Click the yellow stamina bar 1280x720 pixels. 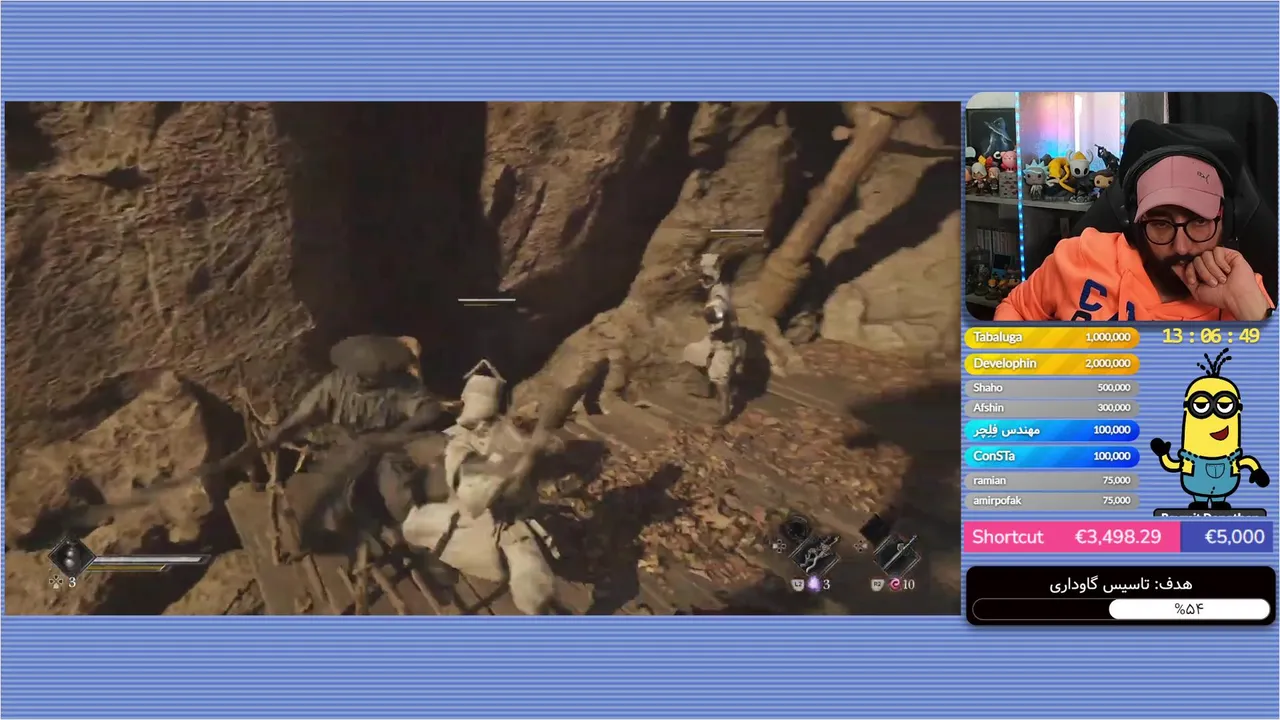[130, 568]
